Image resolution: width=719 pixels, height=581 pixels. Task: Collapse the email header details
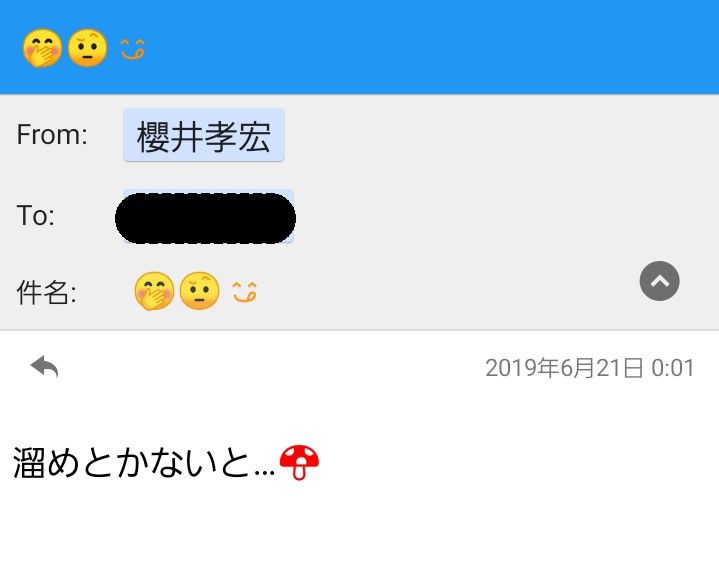coord(659,281)
